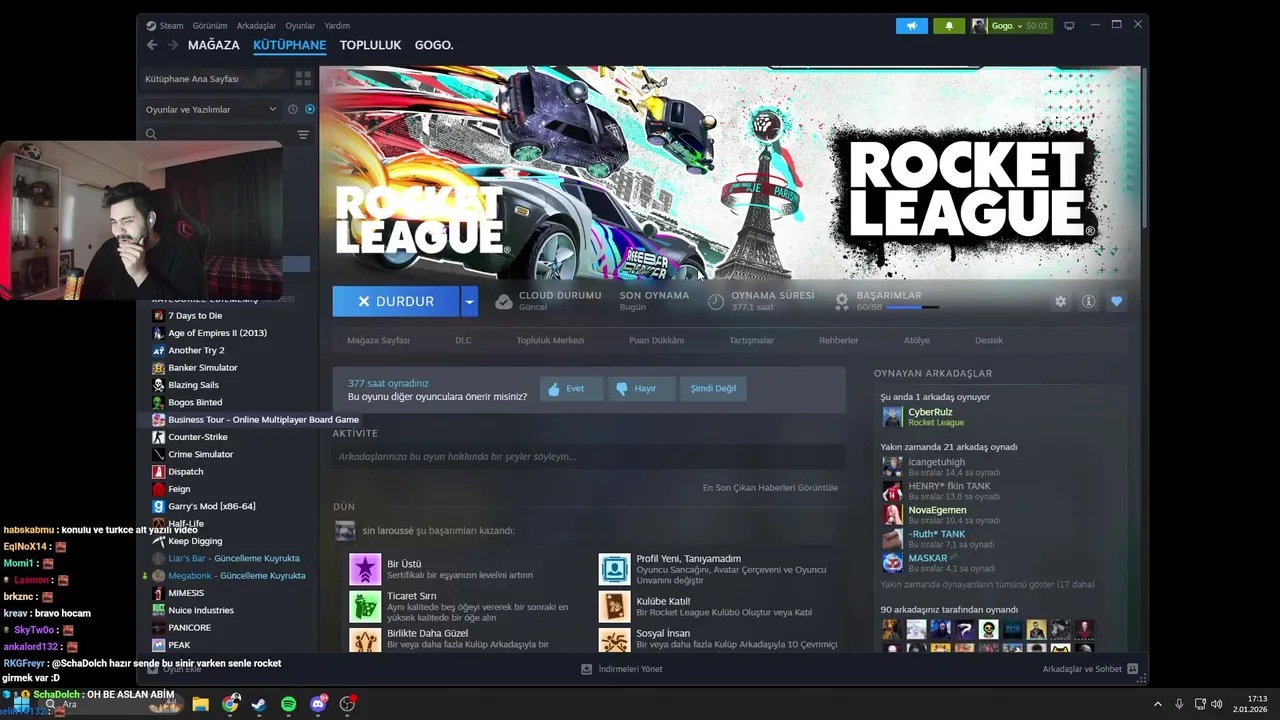Open File Explorer from taskbar
The height and width of the screenshot is (720, 1280).
pos(200,704)
